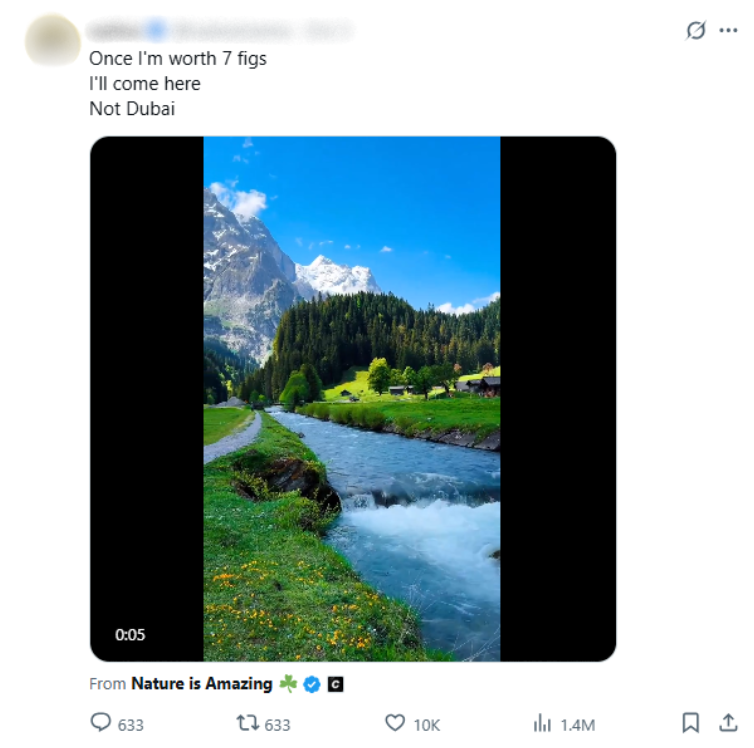
Task: Click the reply speech bubble icon
Action: [x=101, y=723]
